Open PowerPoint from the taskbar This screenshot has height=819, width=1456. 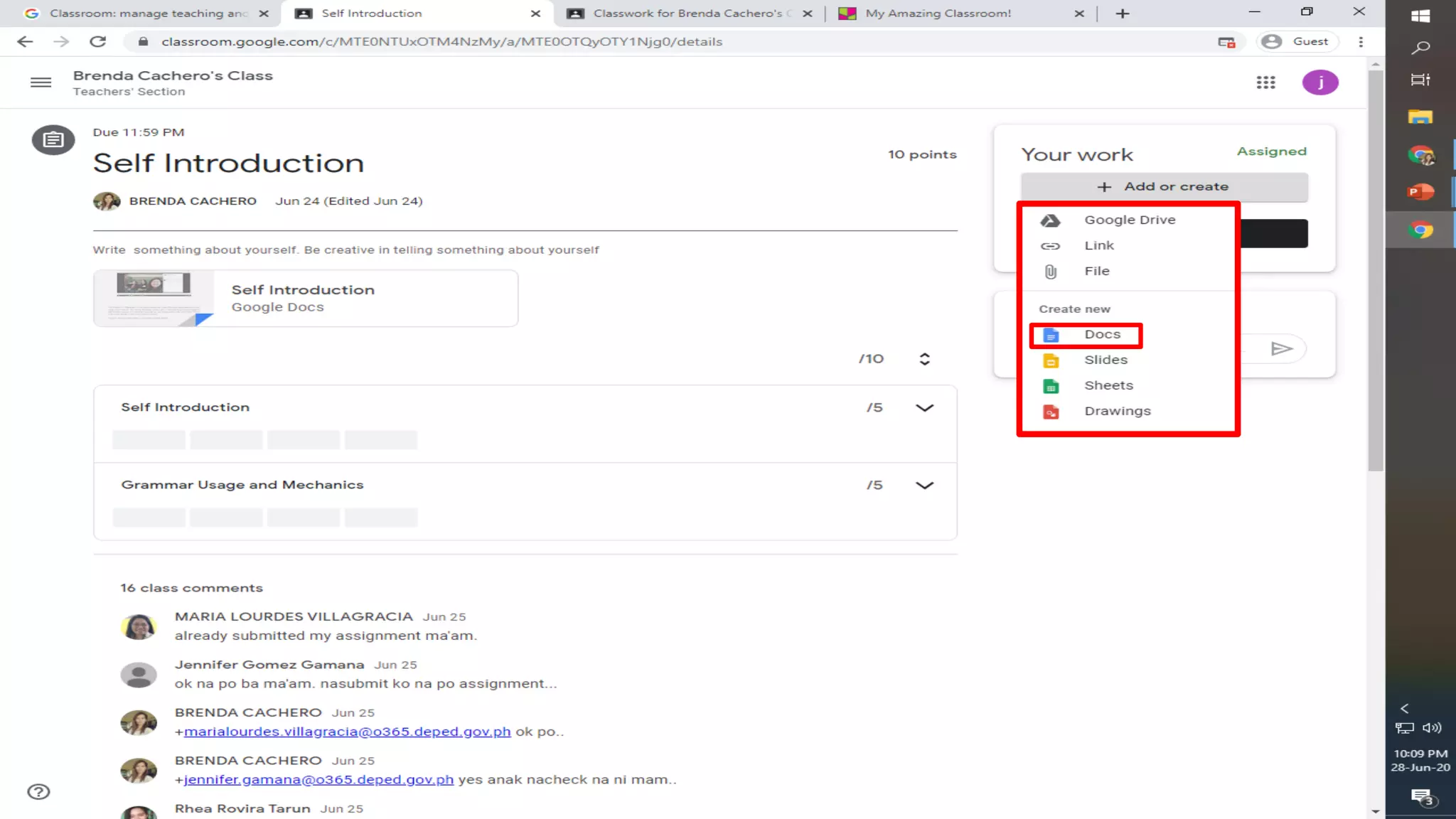point(1420,192)
